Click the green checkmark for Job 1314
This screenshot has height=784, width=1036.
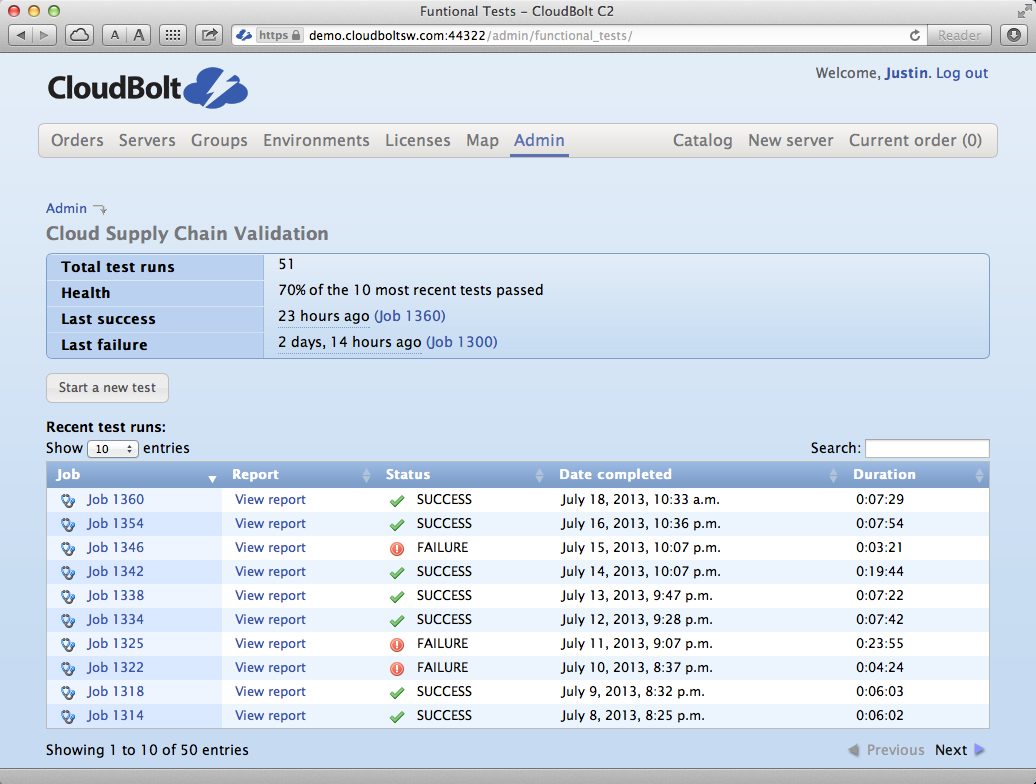click(397, 717)
